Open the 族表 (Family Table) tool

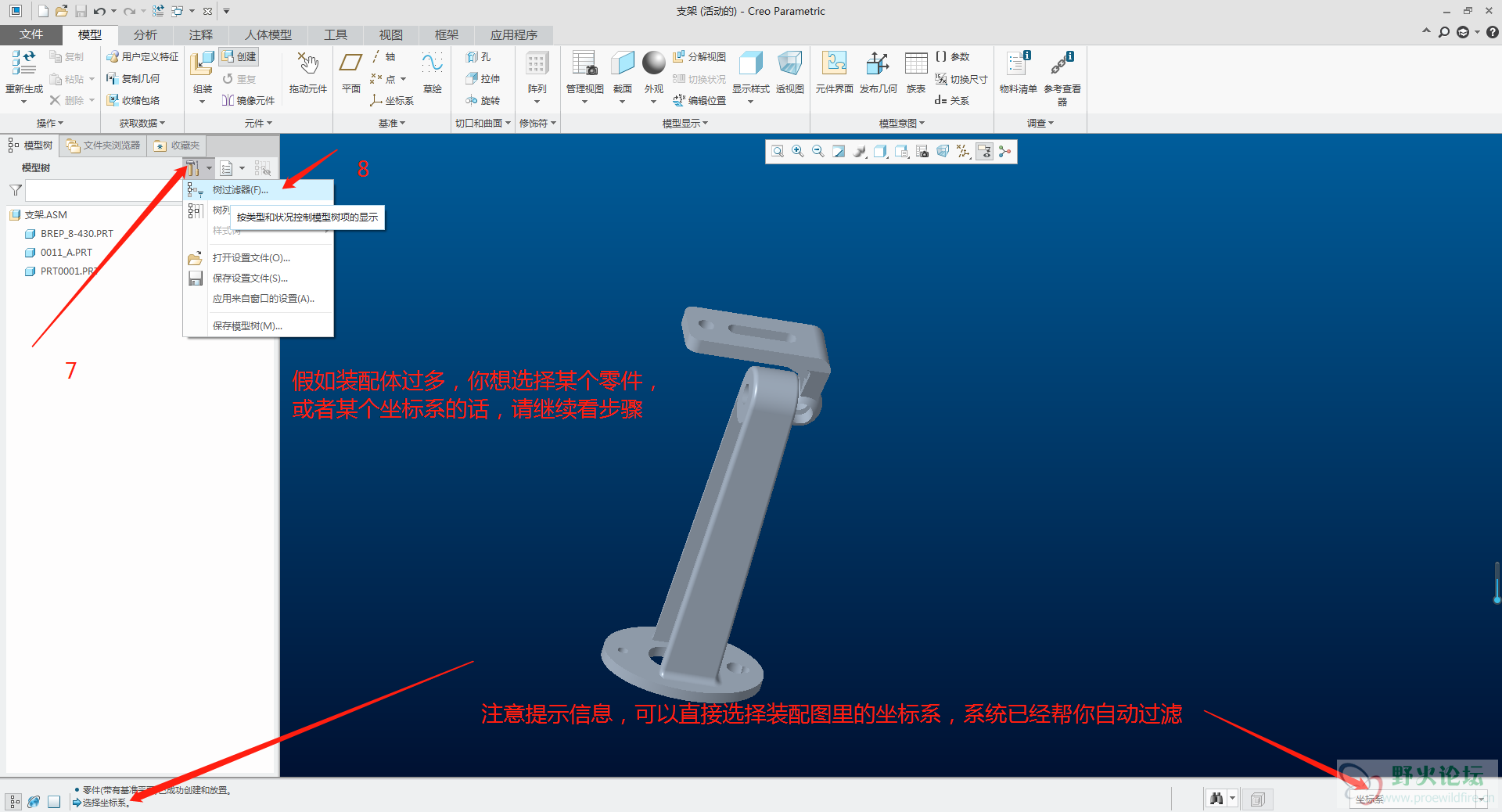click(x=916, y=72)
